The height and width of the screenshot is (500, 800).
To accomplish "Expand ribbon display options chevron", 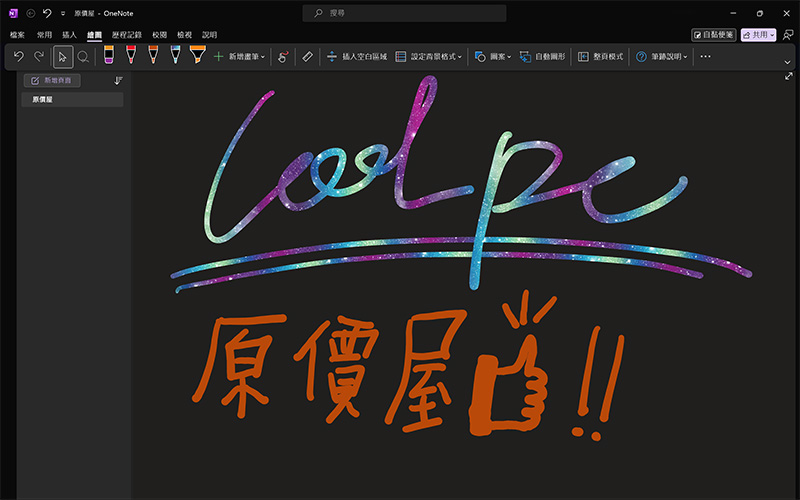I will 787,62.
